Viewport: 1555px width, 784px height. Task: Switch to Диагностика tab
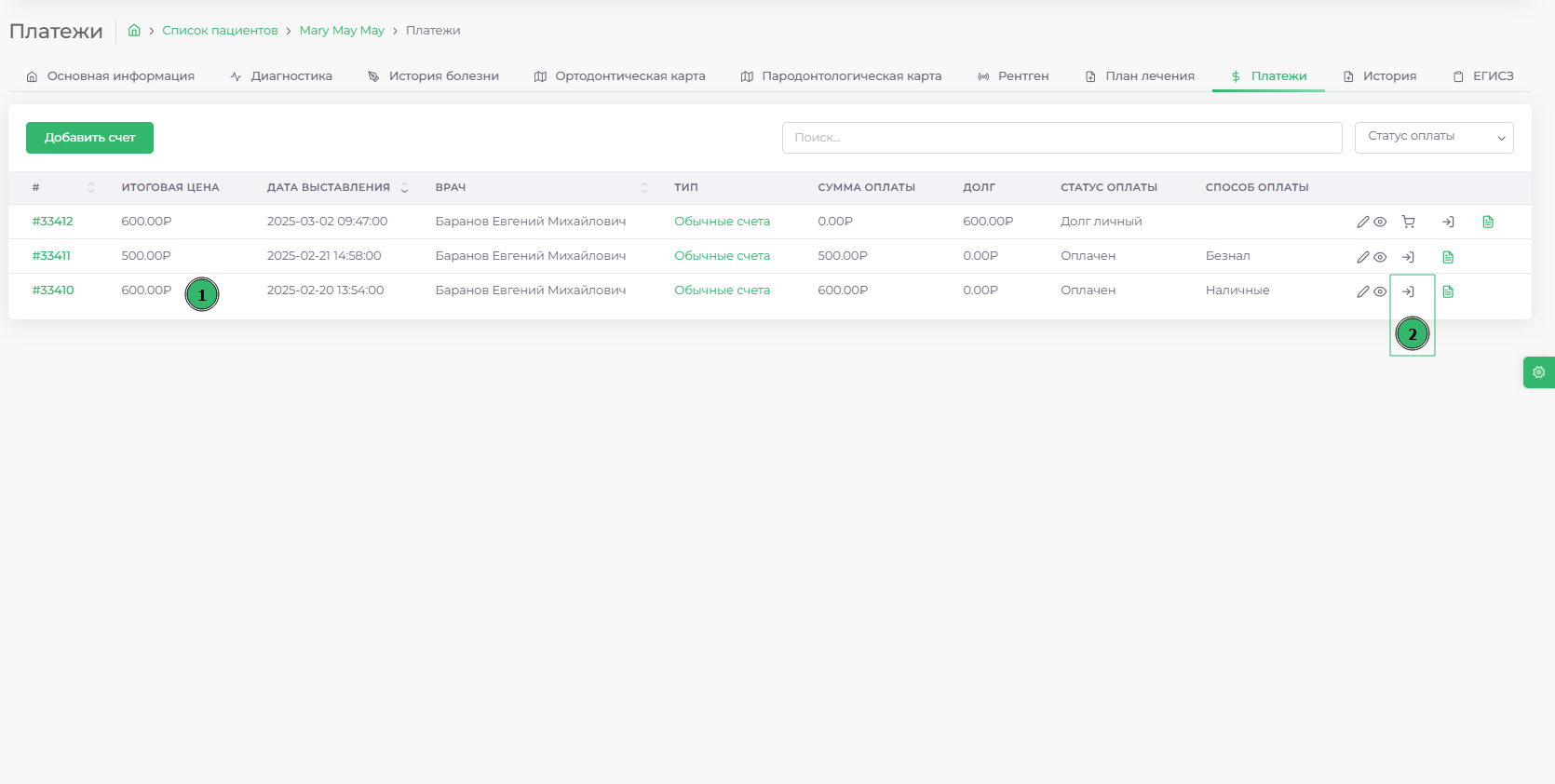pyautogui.click(x=281, y=76)
